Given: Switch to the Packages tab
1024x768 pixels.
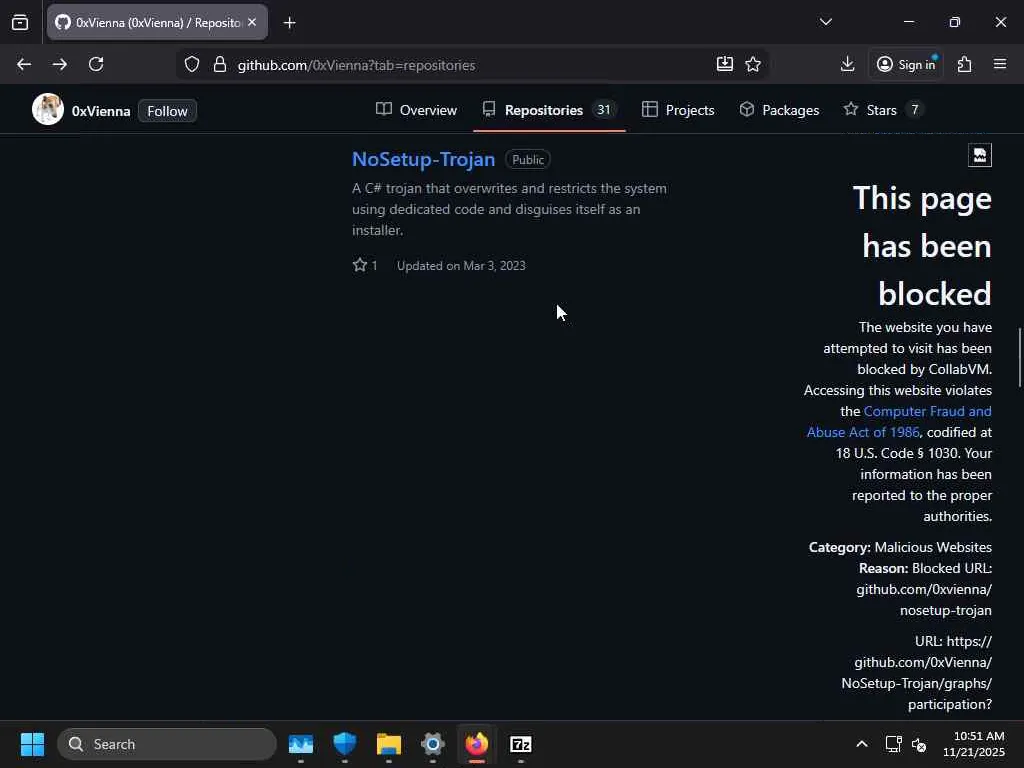Looking at the screenshot, I should pos(779,110).
